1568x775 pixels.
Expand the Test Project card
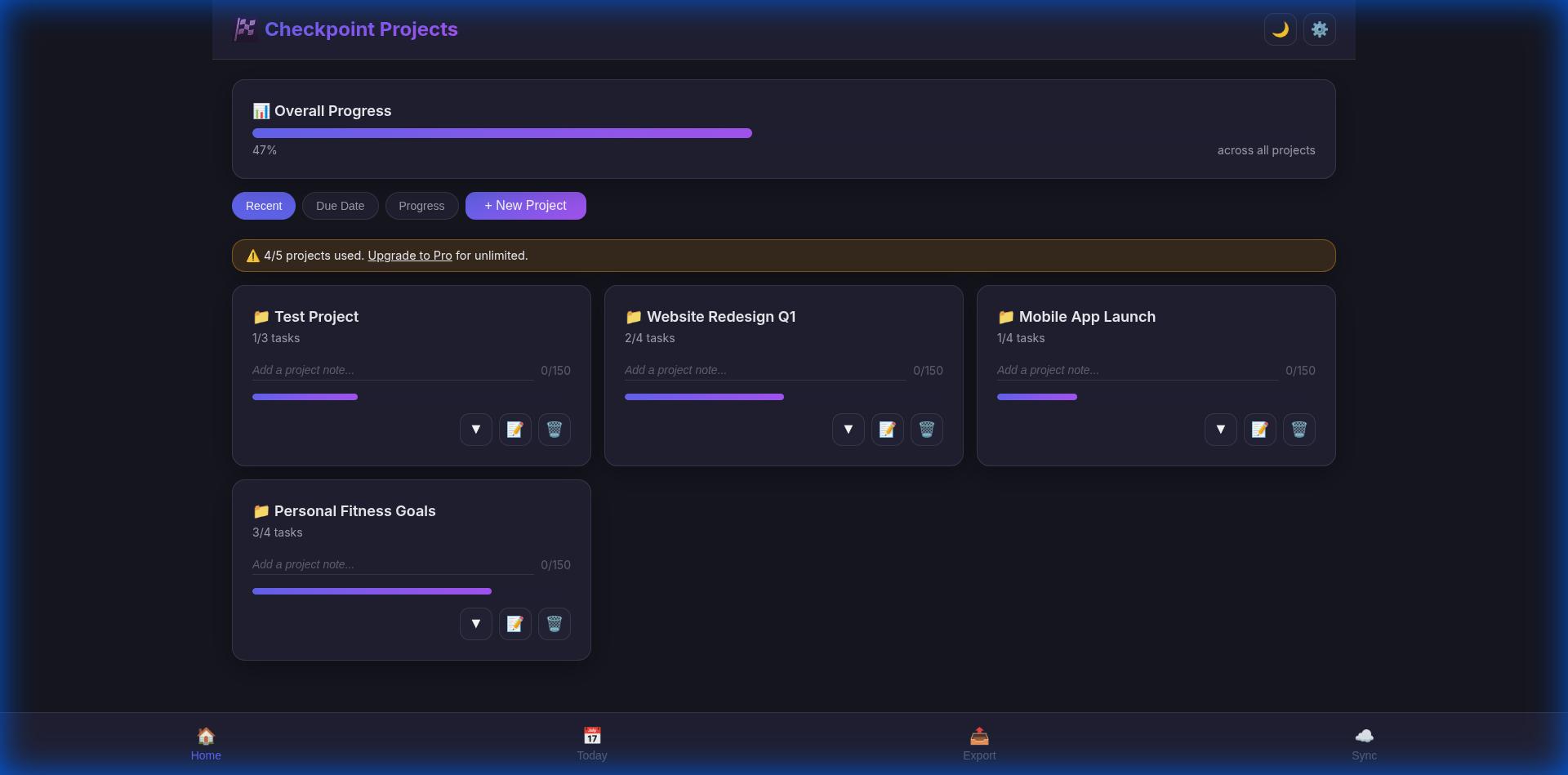click(x=476, y=430)
